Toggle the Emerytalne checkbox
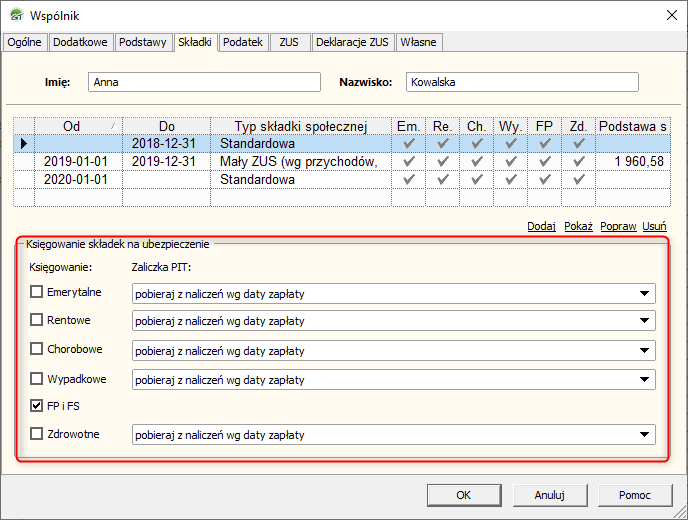This screenshot has height=520, width=688. (x=37, y=292)
